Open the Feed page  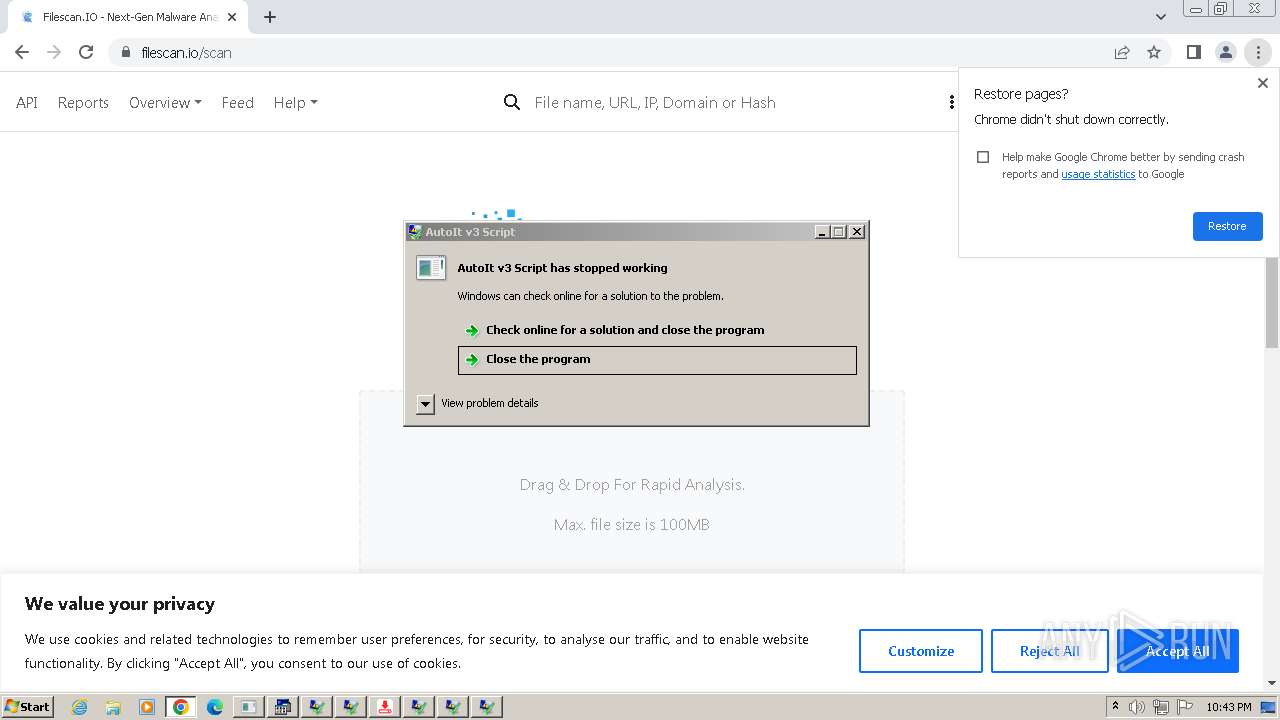point(237,102)
